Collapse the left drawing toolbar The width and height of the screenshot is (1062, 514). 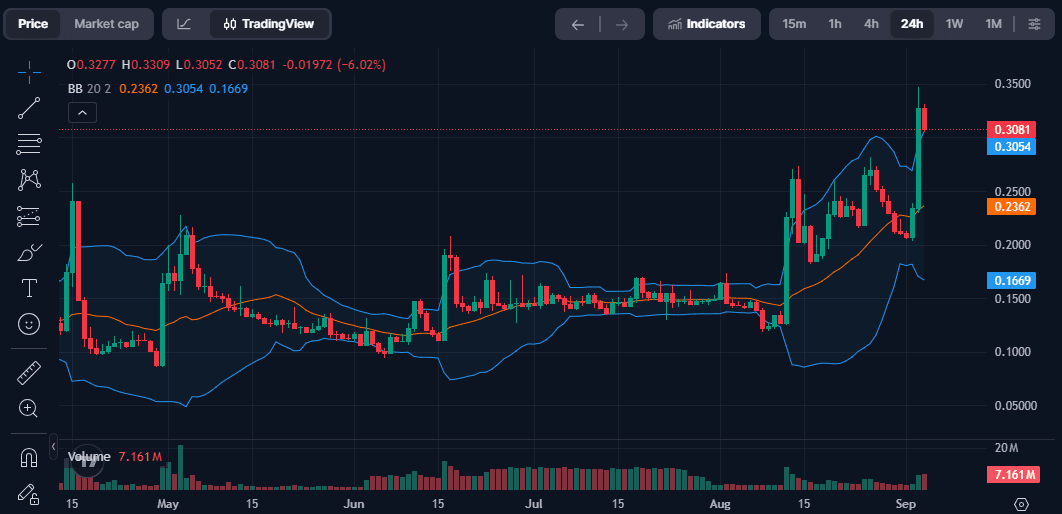click(x=54, y=446)
